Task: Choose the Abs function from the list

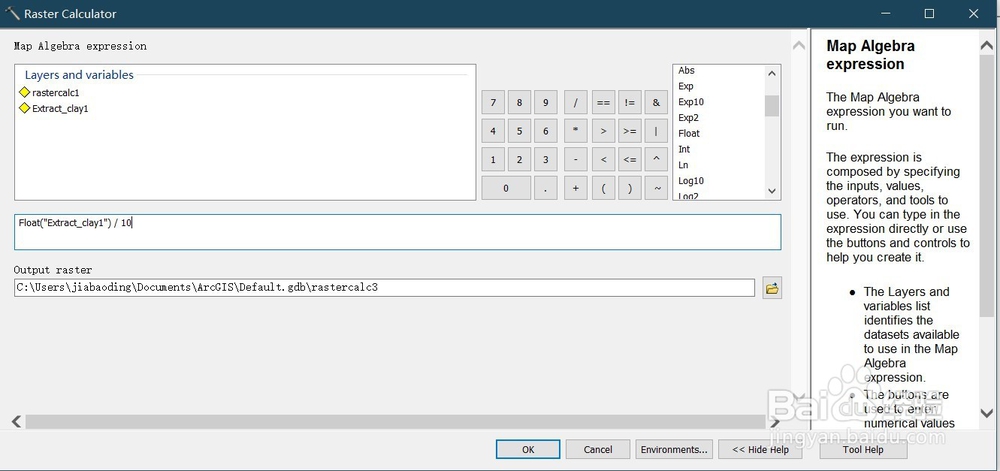Action: 686,71
